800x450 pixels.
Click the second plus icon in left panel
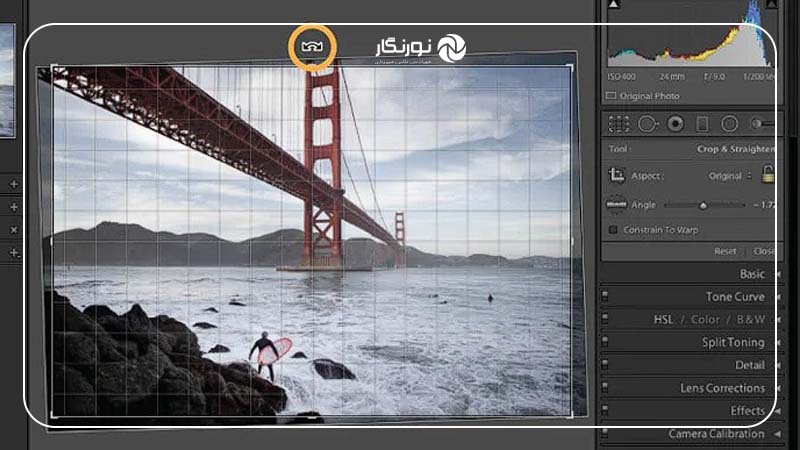click(14, 207)
